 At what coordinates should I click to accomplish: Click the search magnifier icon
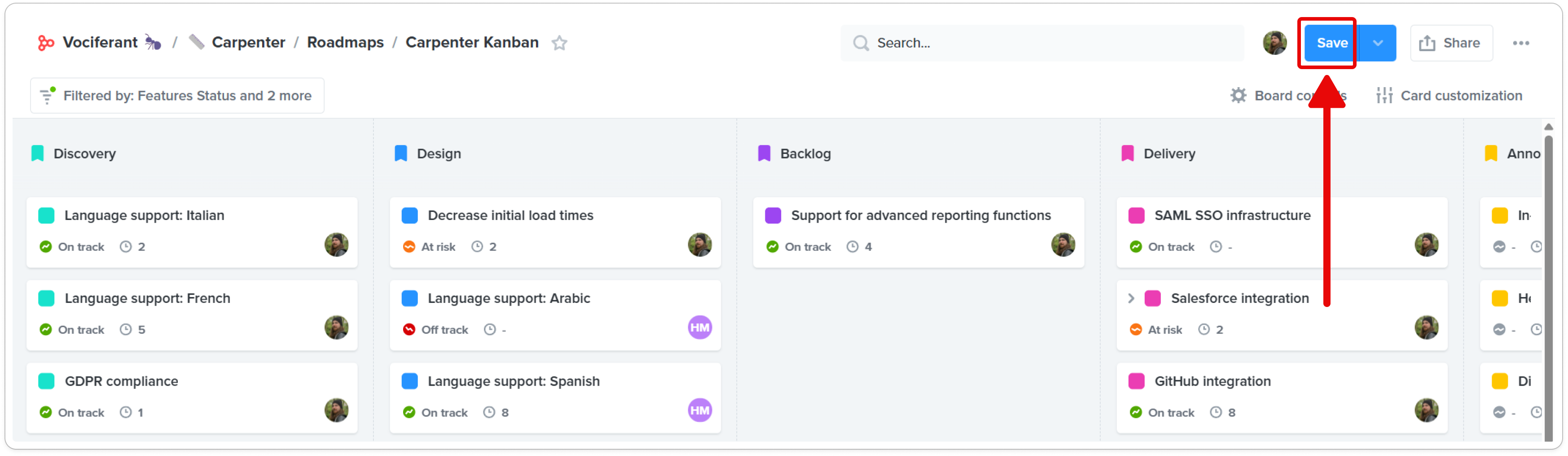point(860,43)
